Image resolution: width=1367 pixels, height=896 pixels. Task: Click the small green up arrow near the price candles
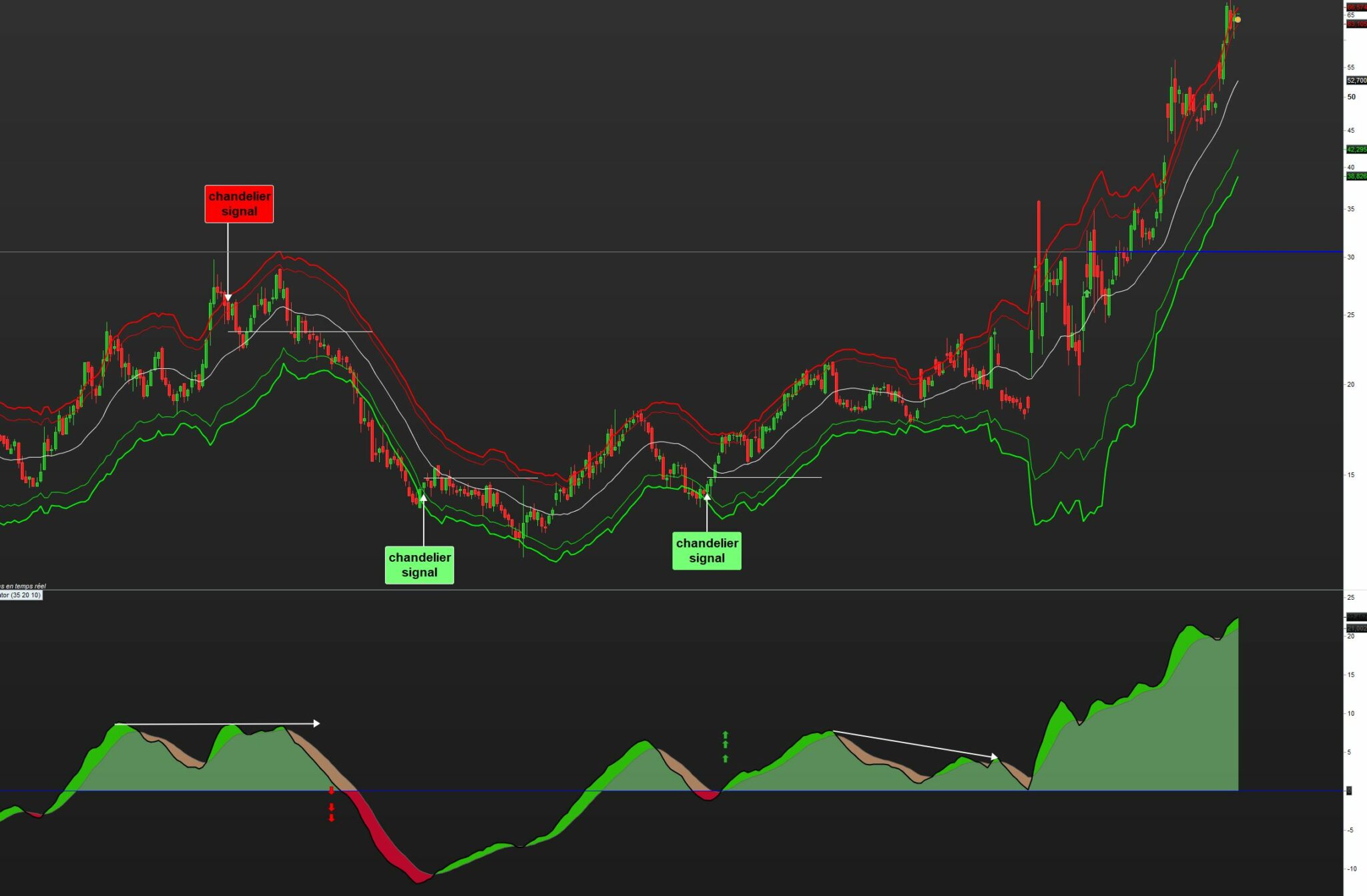click(x=1087, y=293)
